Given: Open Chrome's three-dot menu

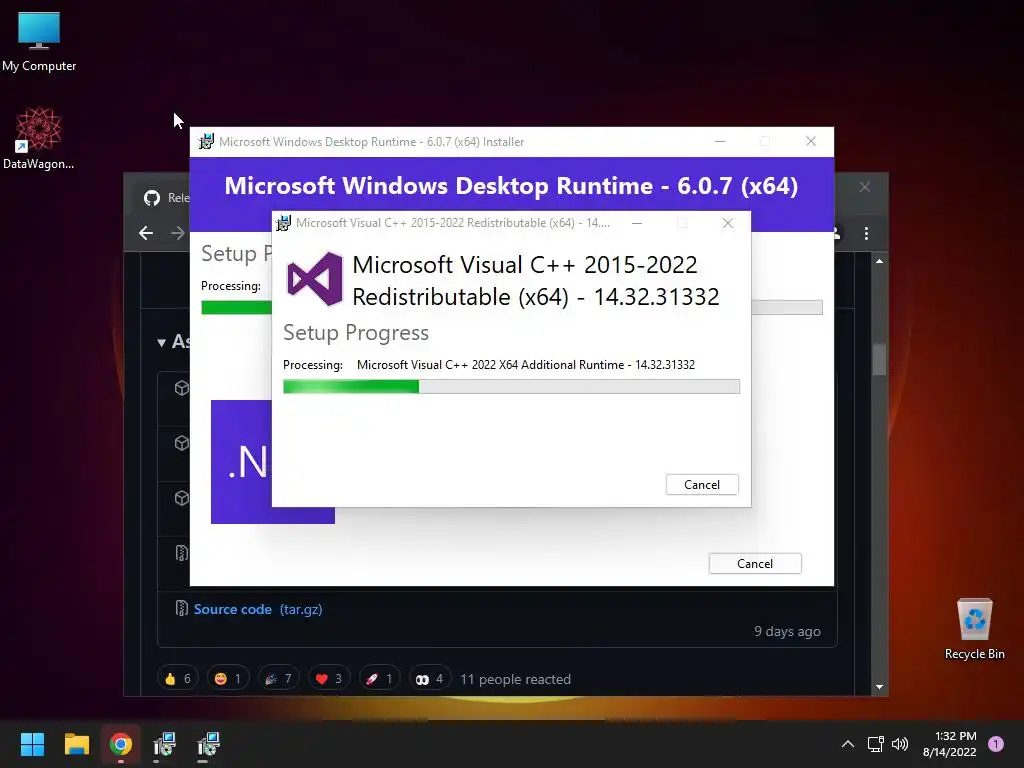Looking at the screenshot, I should pyautogui.click(x=867, y=233).
